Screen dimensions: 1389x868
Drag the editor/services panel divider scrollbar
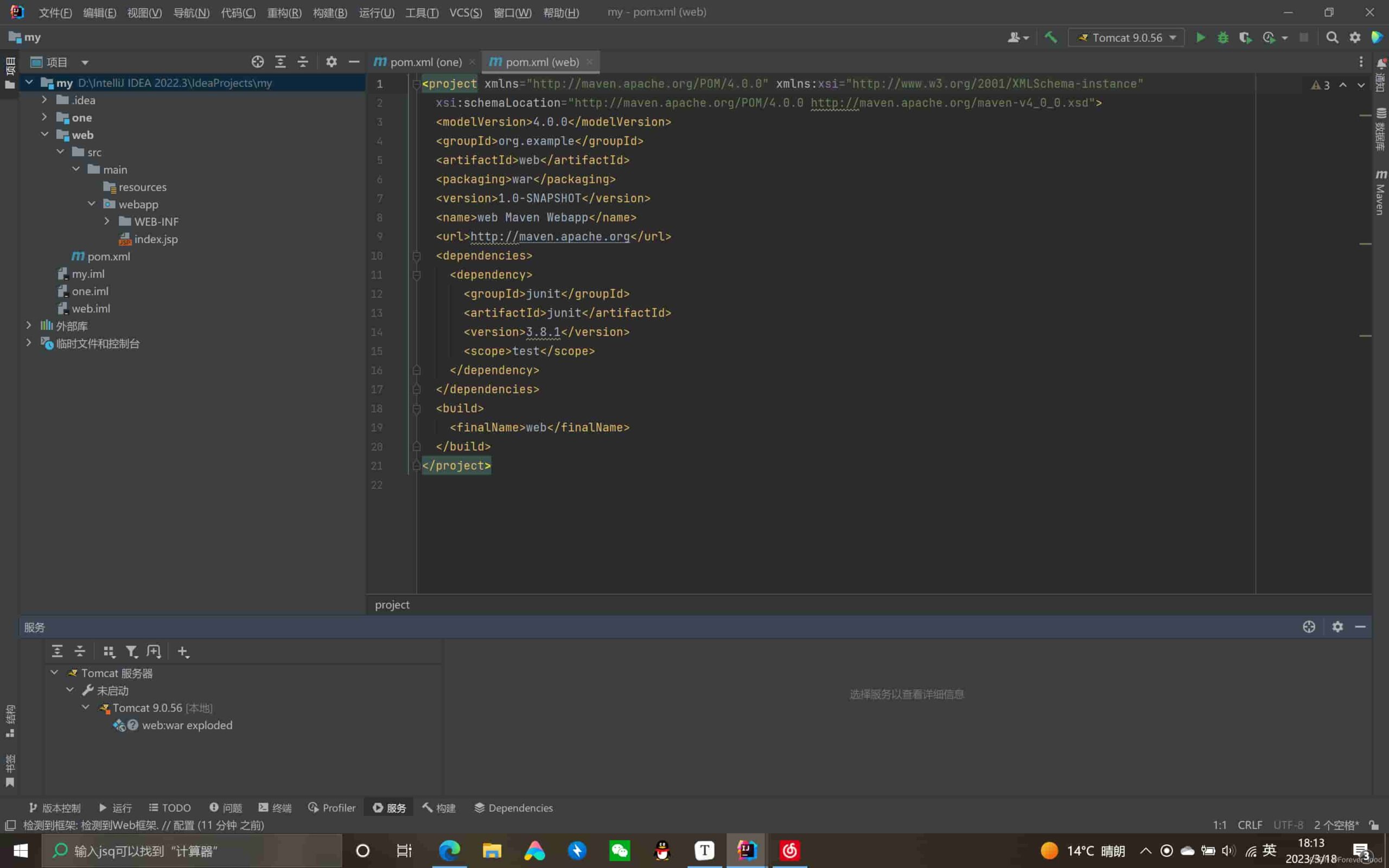click(694, 616)
